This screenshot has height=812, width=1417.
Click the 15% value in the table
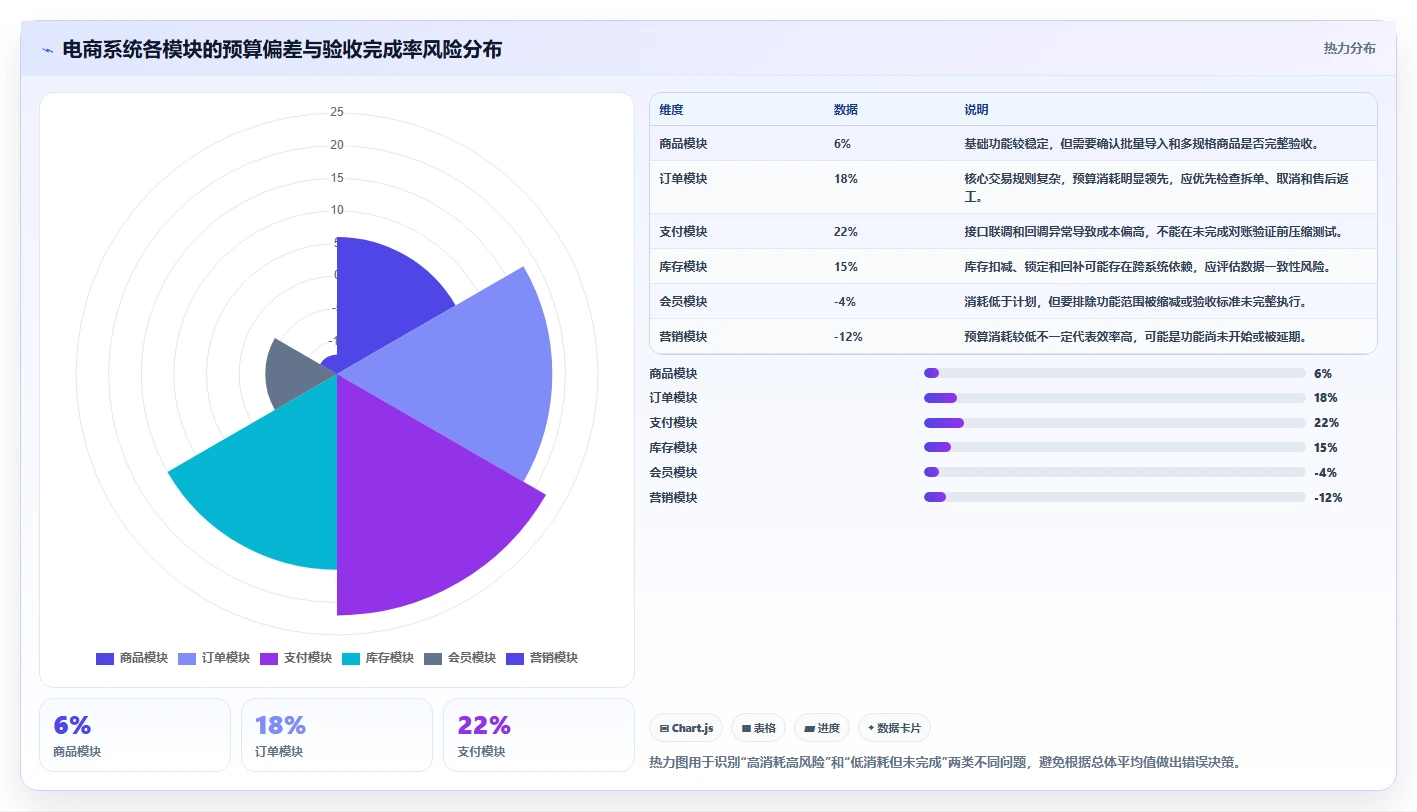[x=846, y=267]
